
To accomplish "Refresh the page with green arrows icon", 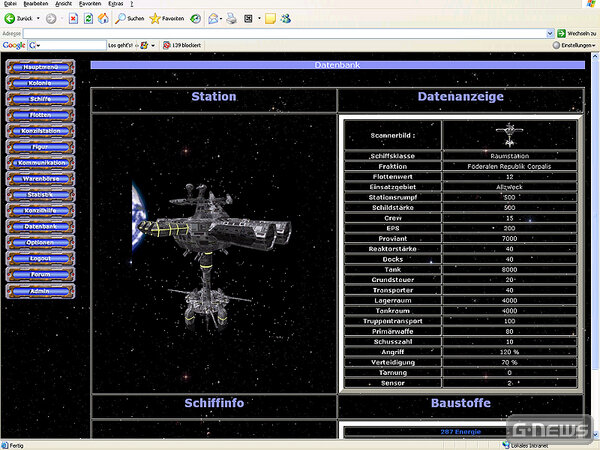I will tap(88, 18).
